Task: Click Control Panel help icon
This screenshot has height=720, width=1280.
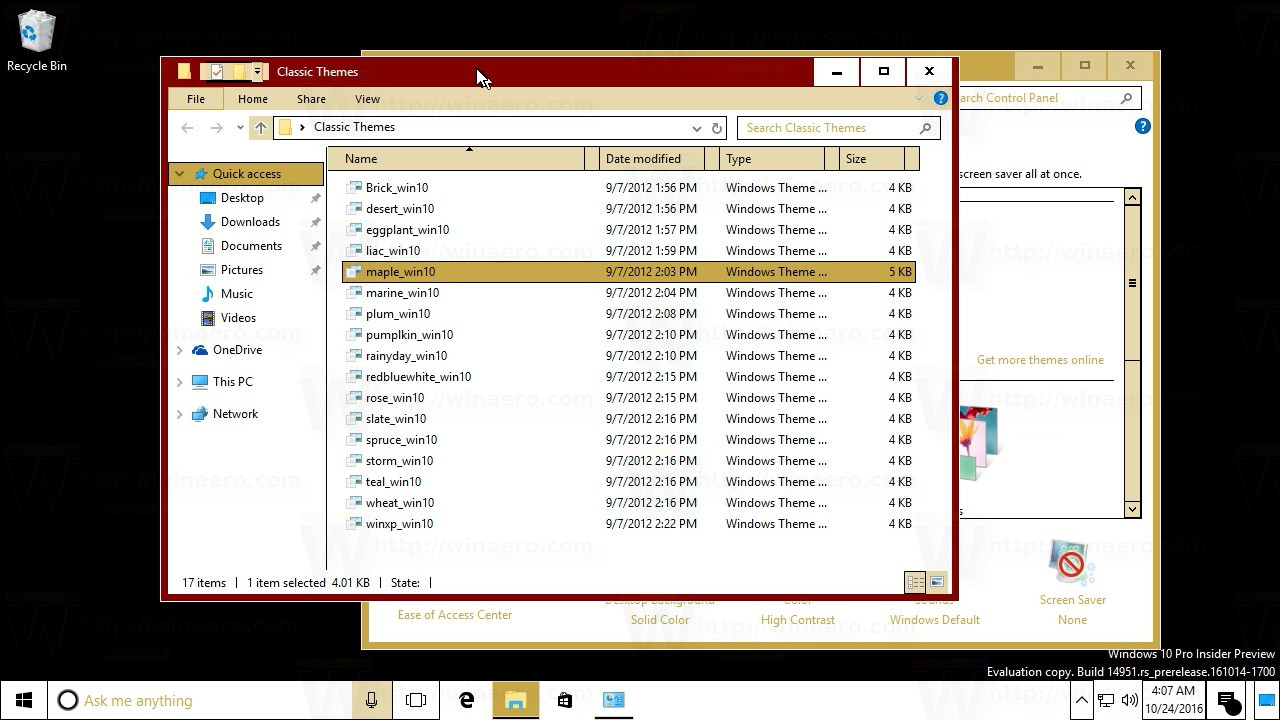Action: coord(1142,126)
